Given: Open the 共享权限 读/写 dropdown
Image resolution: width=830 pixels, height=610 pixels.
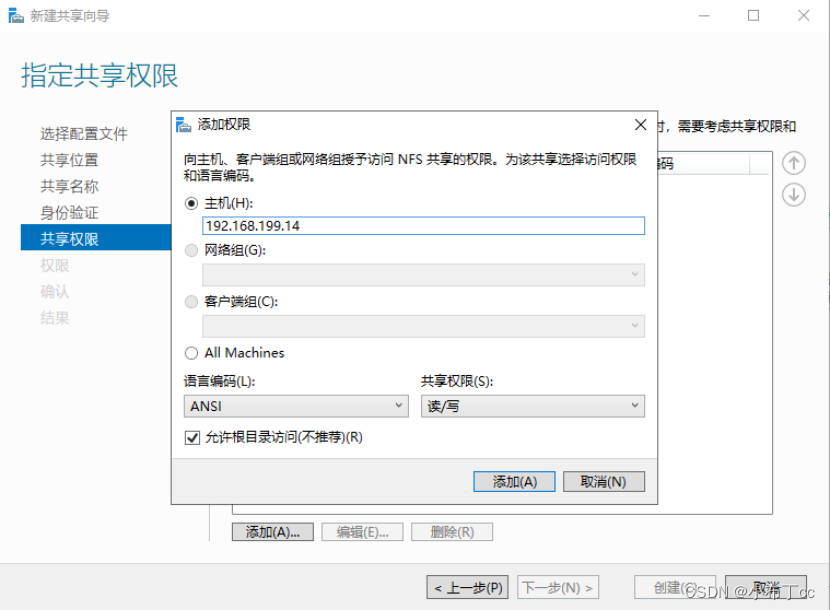Looking at the screenshot, I should pyautogui.click(x=532, y=406).
